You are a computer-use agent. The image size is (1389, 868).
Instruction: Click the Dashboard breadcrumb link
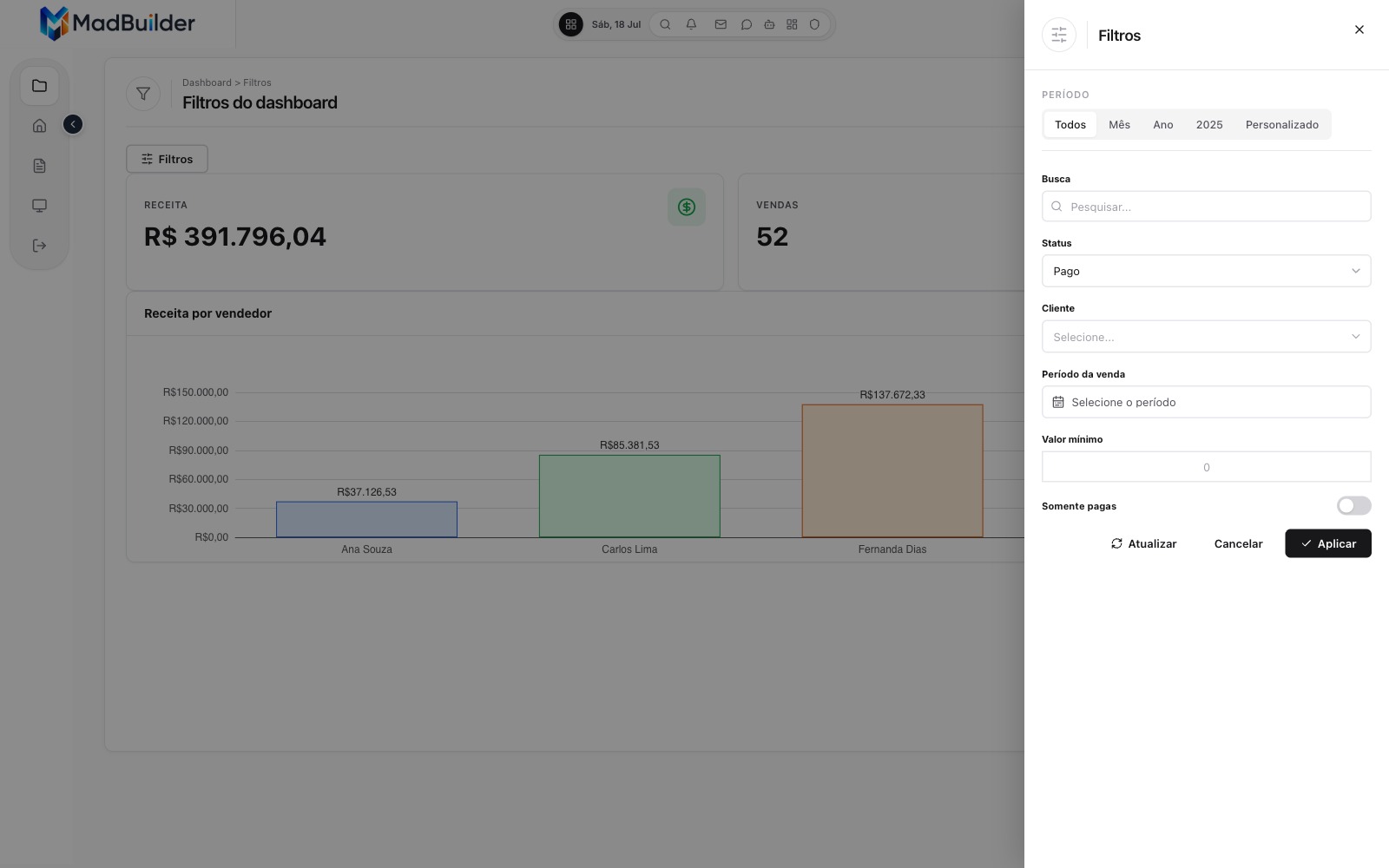pyautogui.click(x=207, y=82)
